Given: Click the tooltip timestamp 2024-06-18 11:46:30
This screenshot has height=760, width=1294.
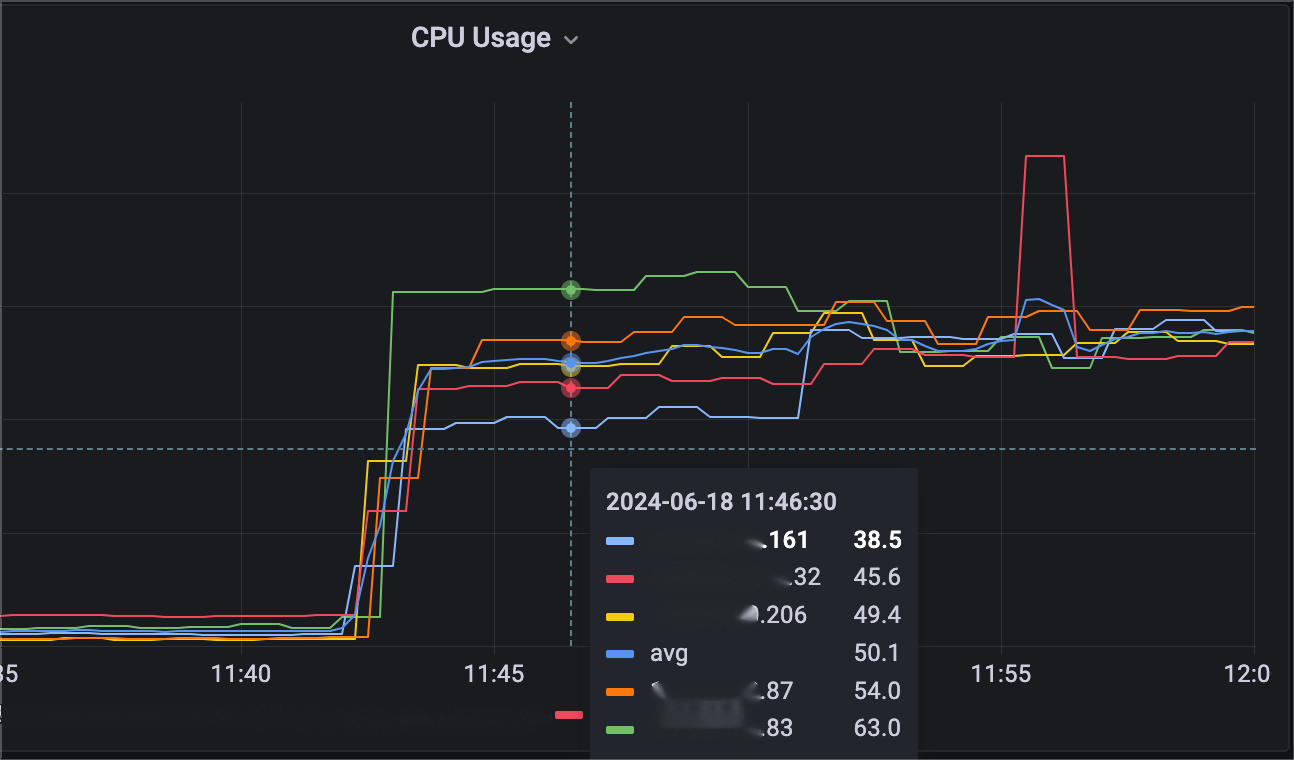Looking at the screenshot, I should 721,501.
